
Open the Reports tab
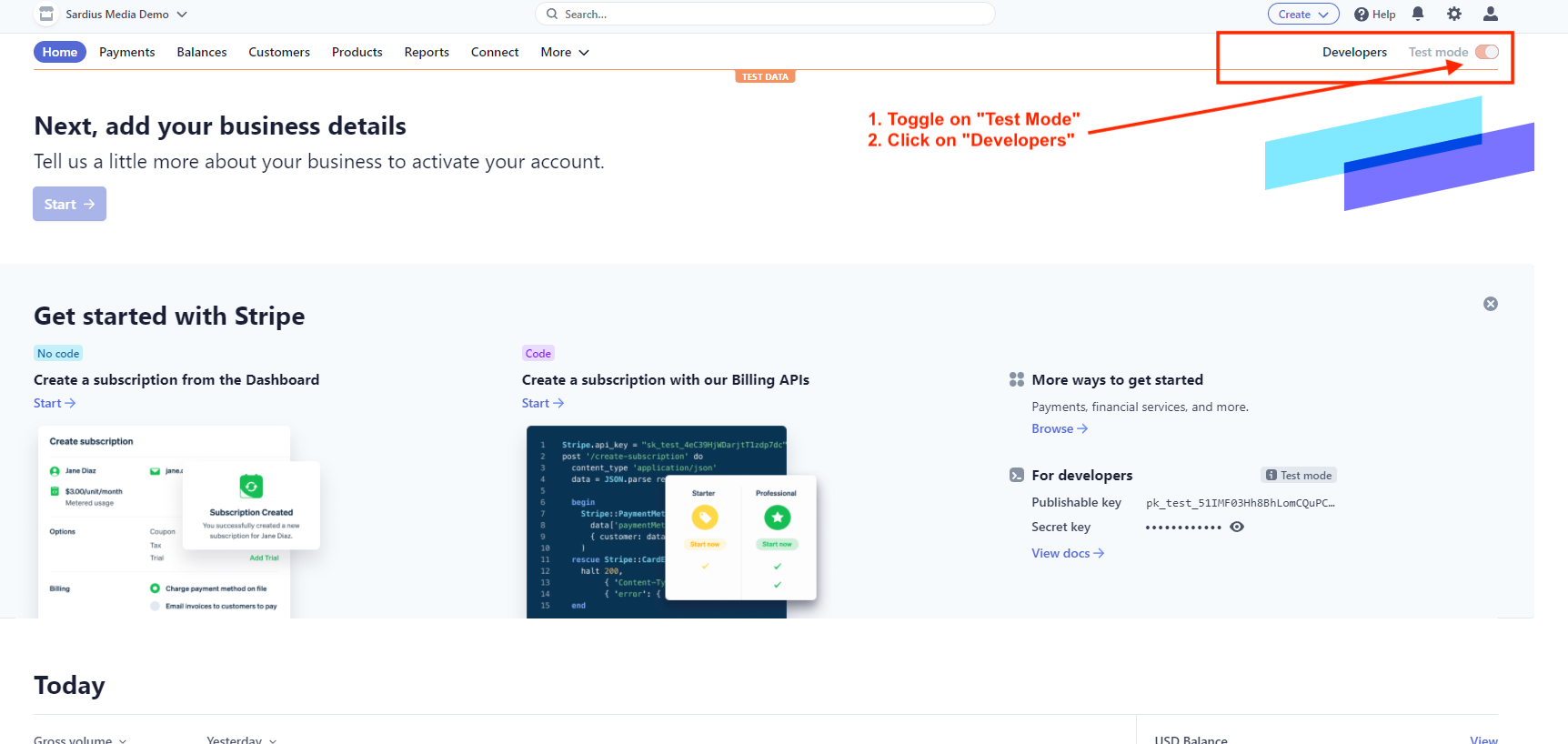(x=427, y=52)
